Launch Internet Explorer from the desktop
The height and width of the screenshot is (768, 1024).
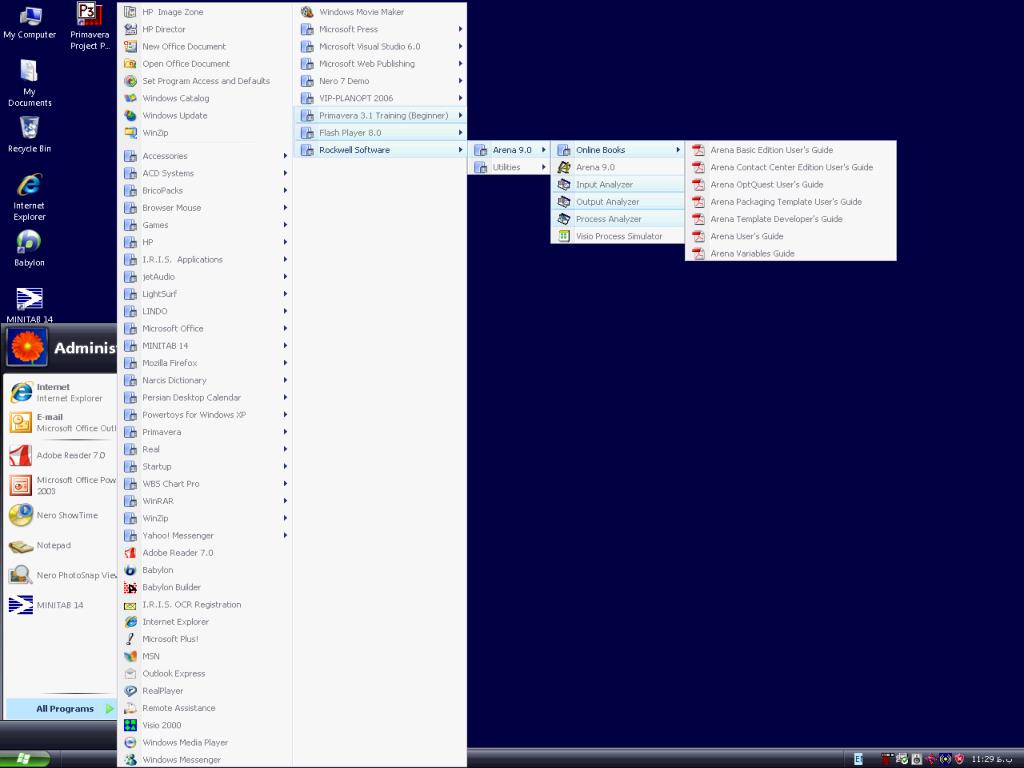click(x=29, y=197)
